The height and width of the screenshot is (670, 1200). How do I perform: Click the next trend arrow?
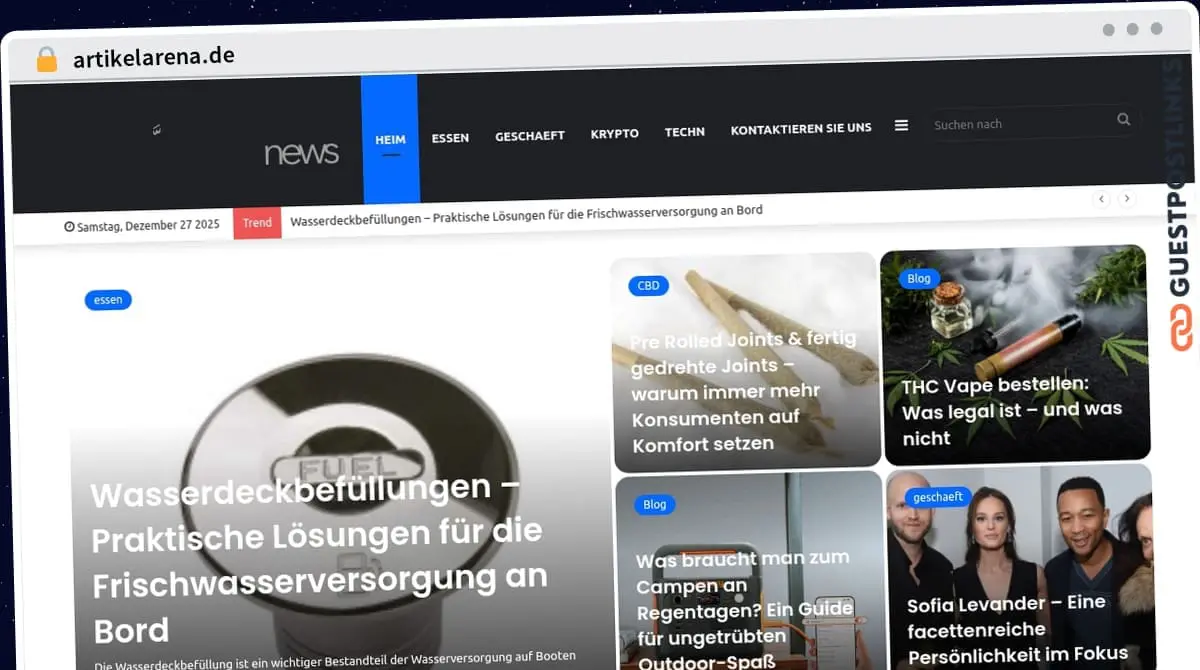[x=1127, y=199]
